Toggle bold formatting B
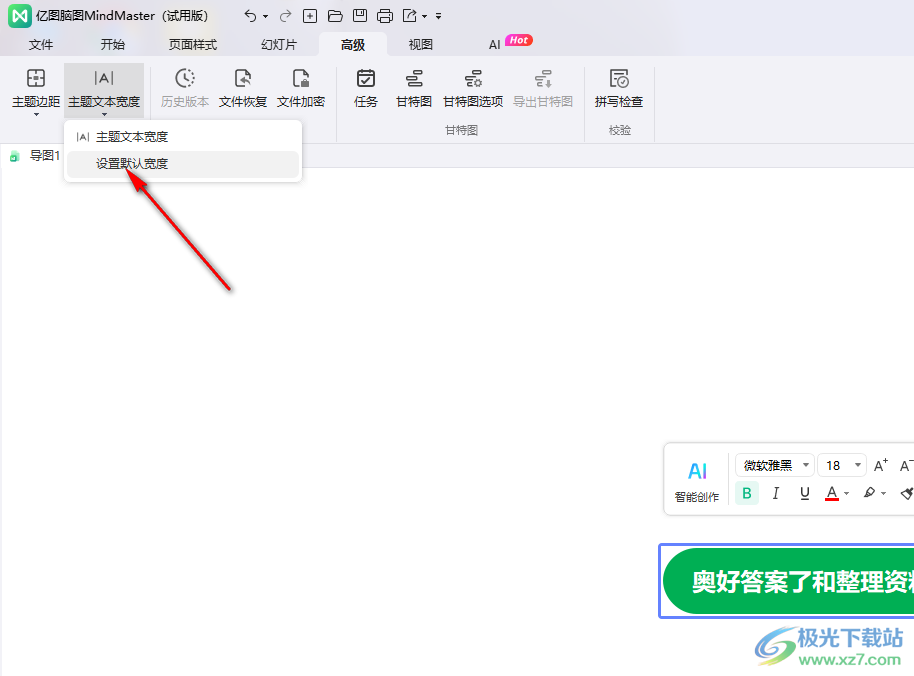The image size is (914, 676). point(747,494)
